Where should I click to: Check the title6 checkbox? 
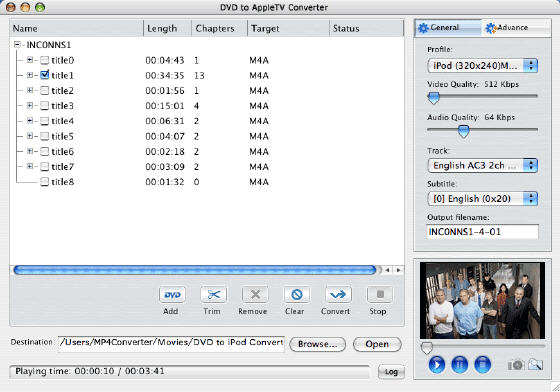click(x=44, y=151)
